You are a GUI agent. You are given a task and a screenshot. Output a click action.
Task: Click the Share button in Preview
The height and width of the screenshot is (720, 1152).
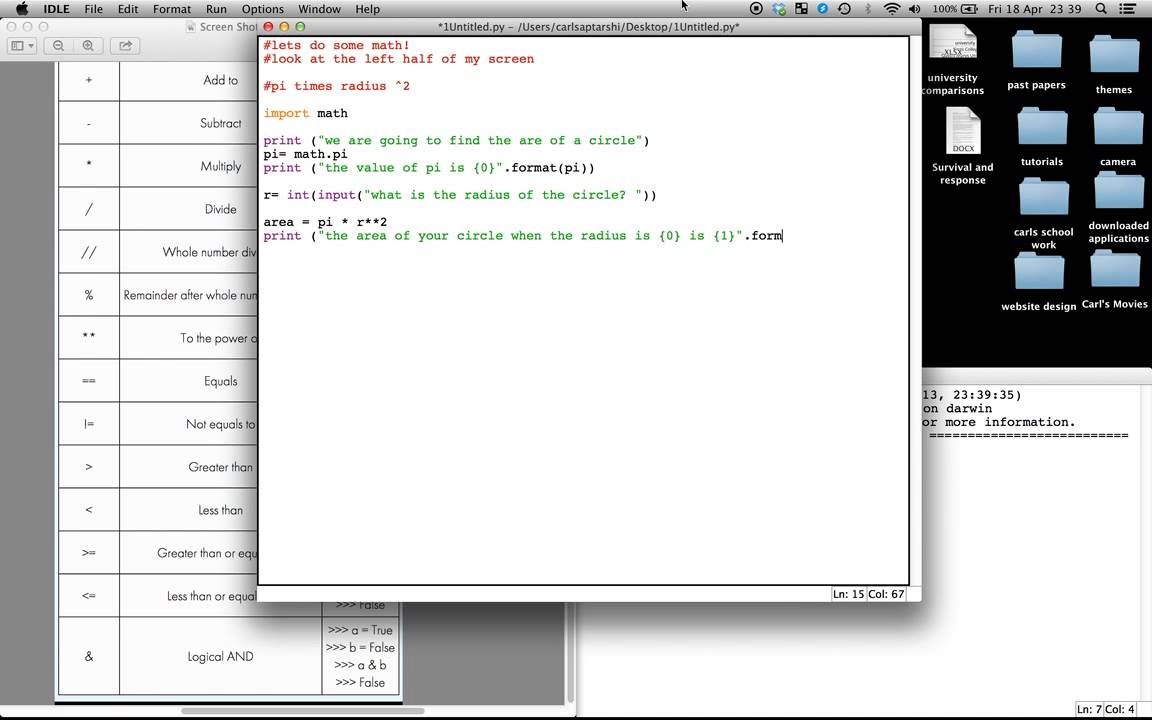(126, 46)
